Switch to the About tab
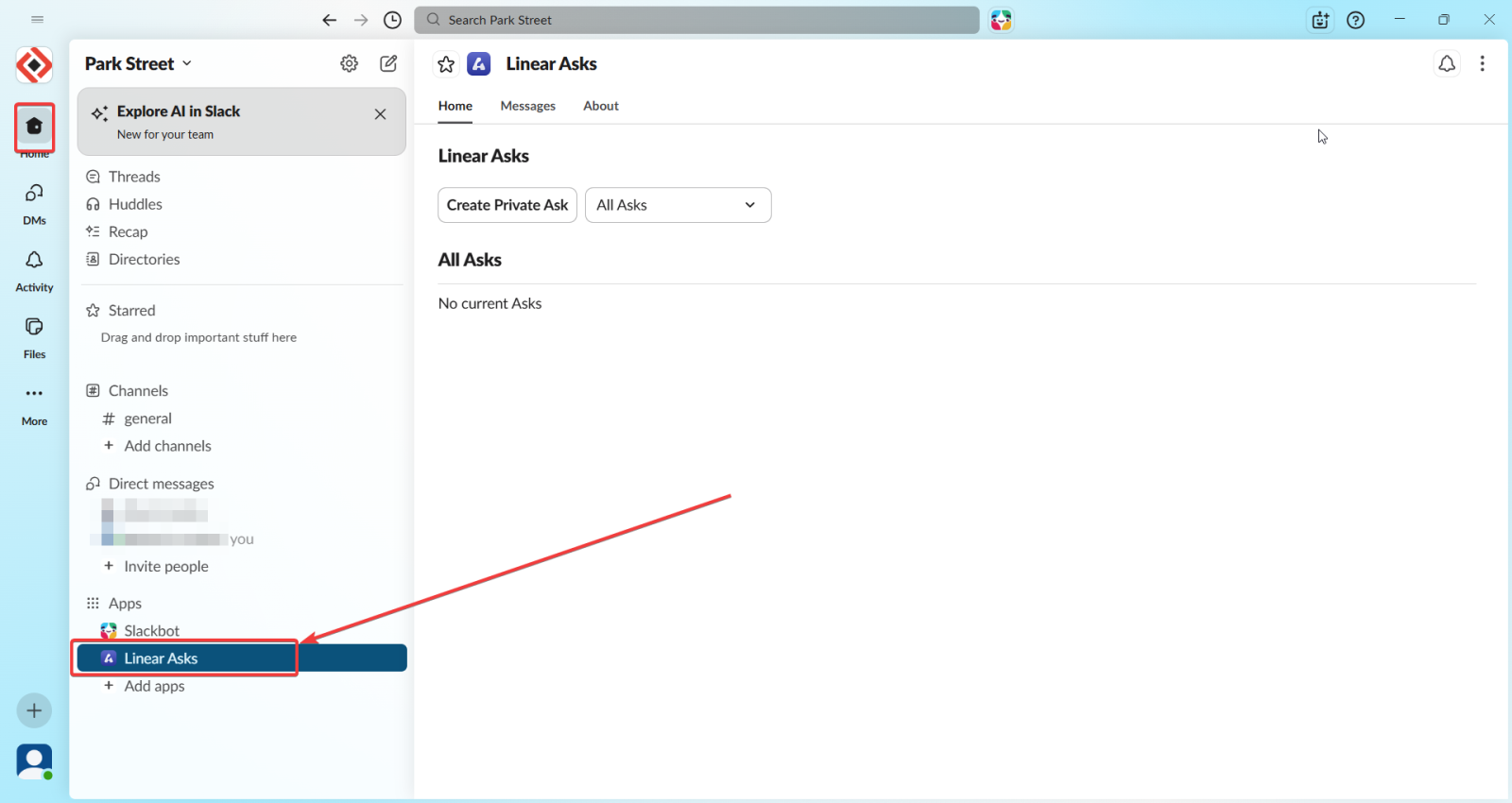The width and height of the screenshot is (1512, 803). tap(601, 106)
